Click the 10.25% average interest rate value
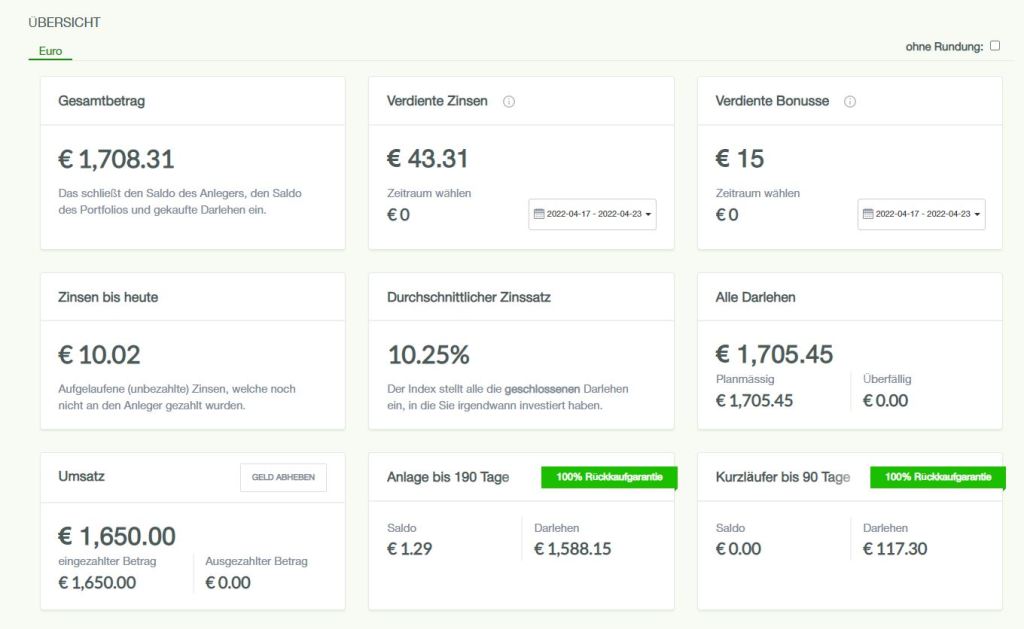1024x629 pixels. pyautogui.click(x=428, y=355)
